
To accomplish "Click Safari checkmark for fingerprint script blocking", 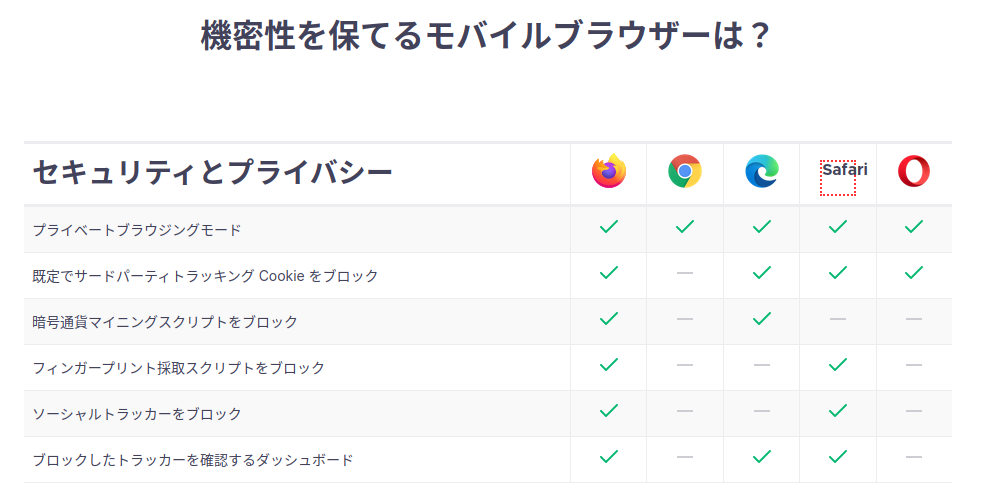I will tap(838, 365).
